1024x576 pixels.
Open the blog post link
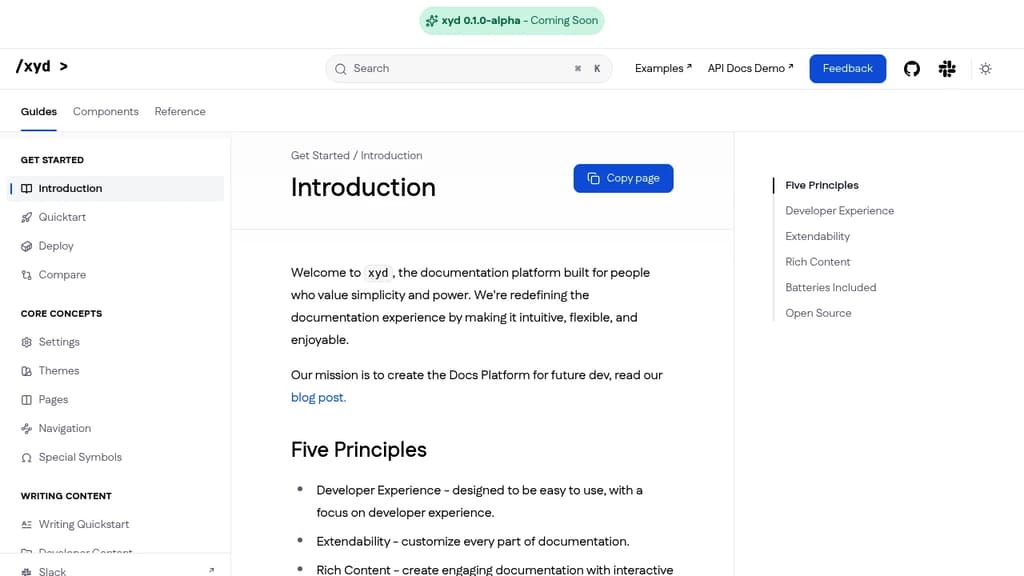317,397
